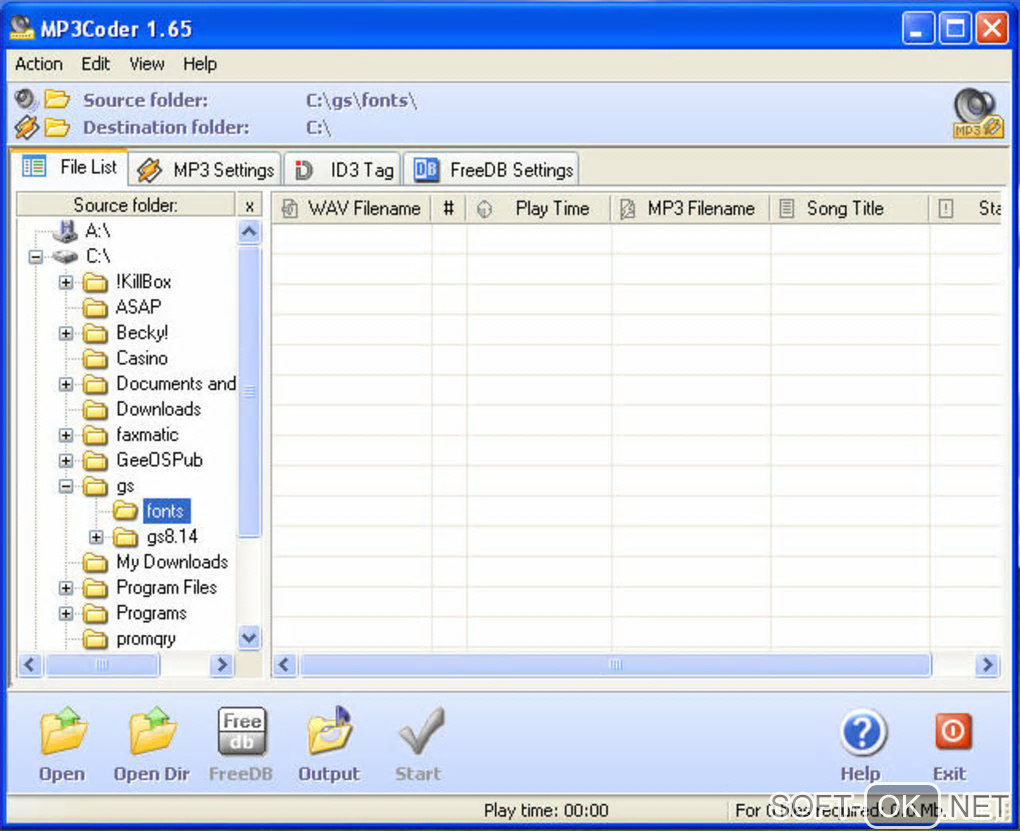
Task: Sort by MP3 Filename column
Action: pyautogui.click(x=691, y=208)
